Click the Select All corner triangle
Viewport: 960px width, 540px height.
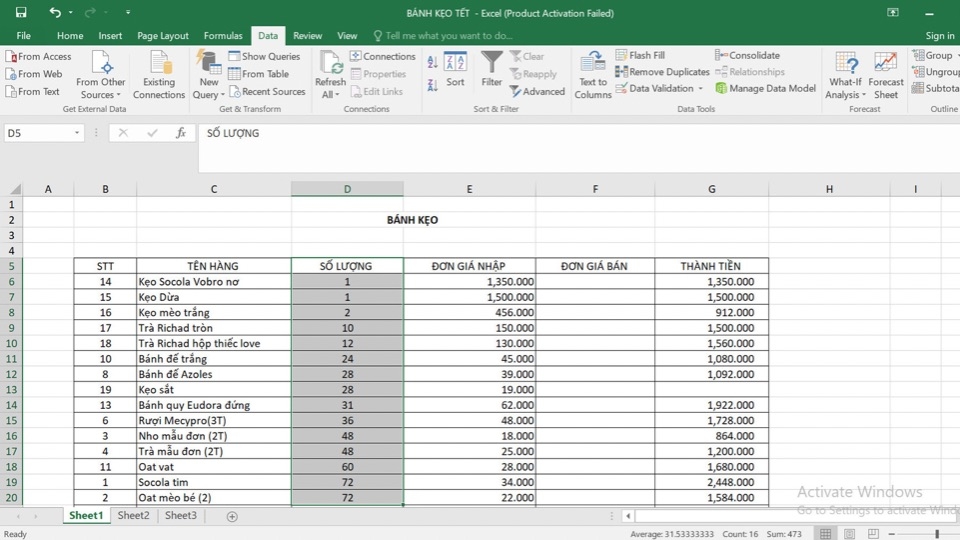(x=15, y=189)
